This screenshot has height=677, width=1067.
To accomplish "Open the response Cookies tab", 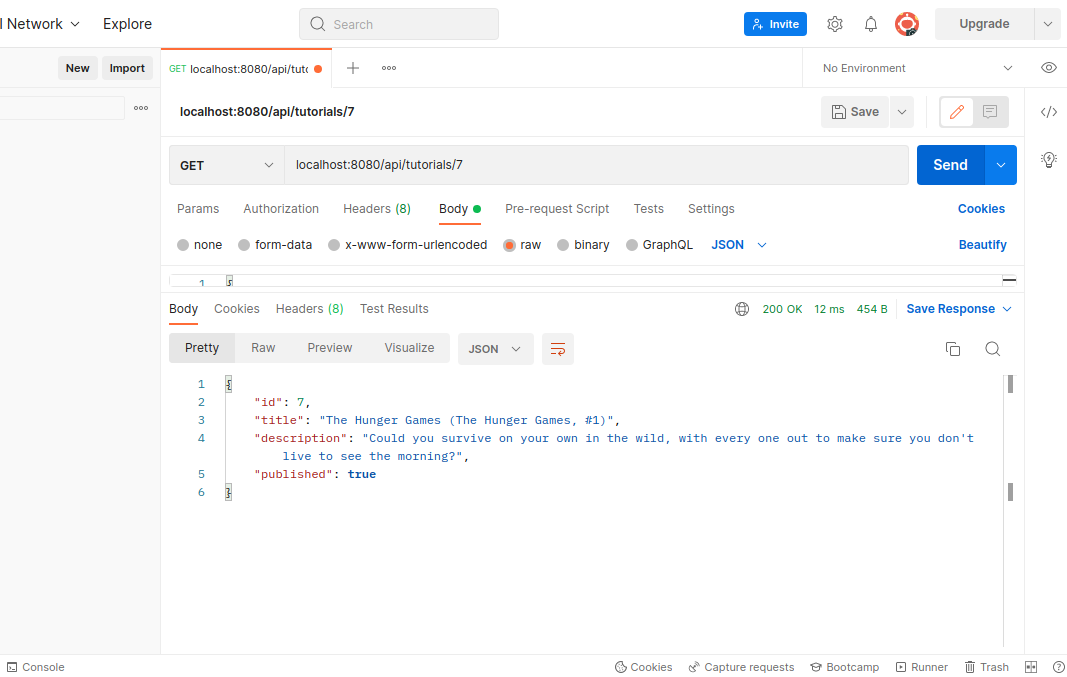I will click(x=237, y=309).
